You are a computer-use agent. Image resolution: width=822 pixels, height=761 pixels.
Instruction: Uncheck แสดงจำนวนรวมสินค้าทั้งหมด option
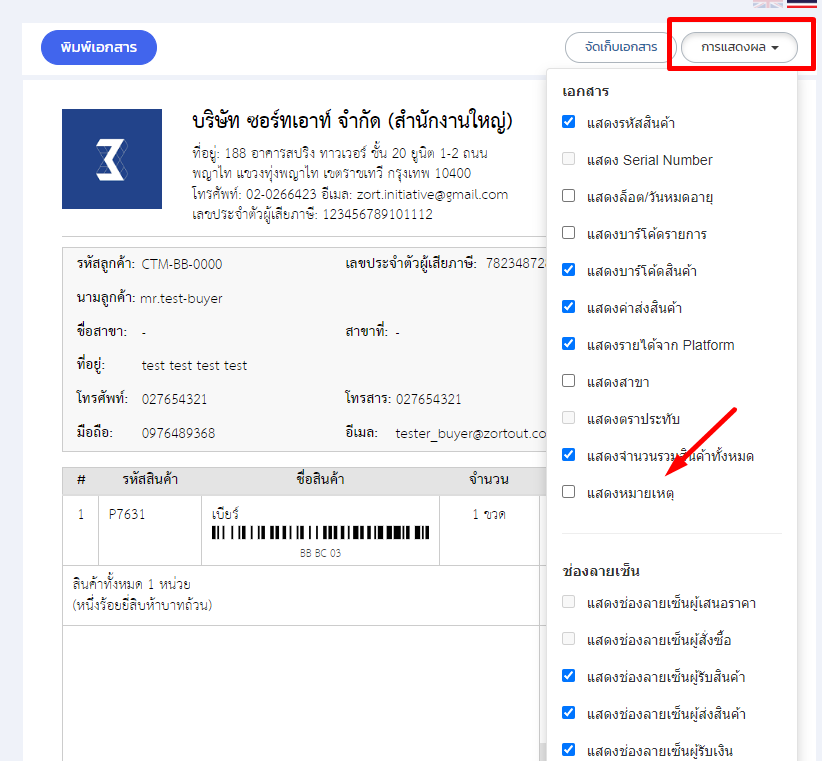[569, 455]
